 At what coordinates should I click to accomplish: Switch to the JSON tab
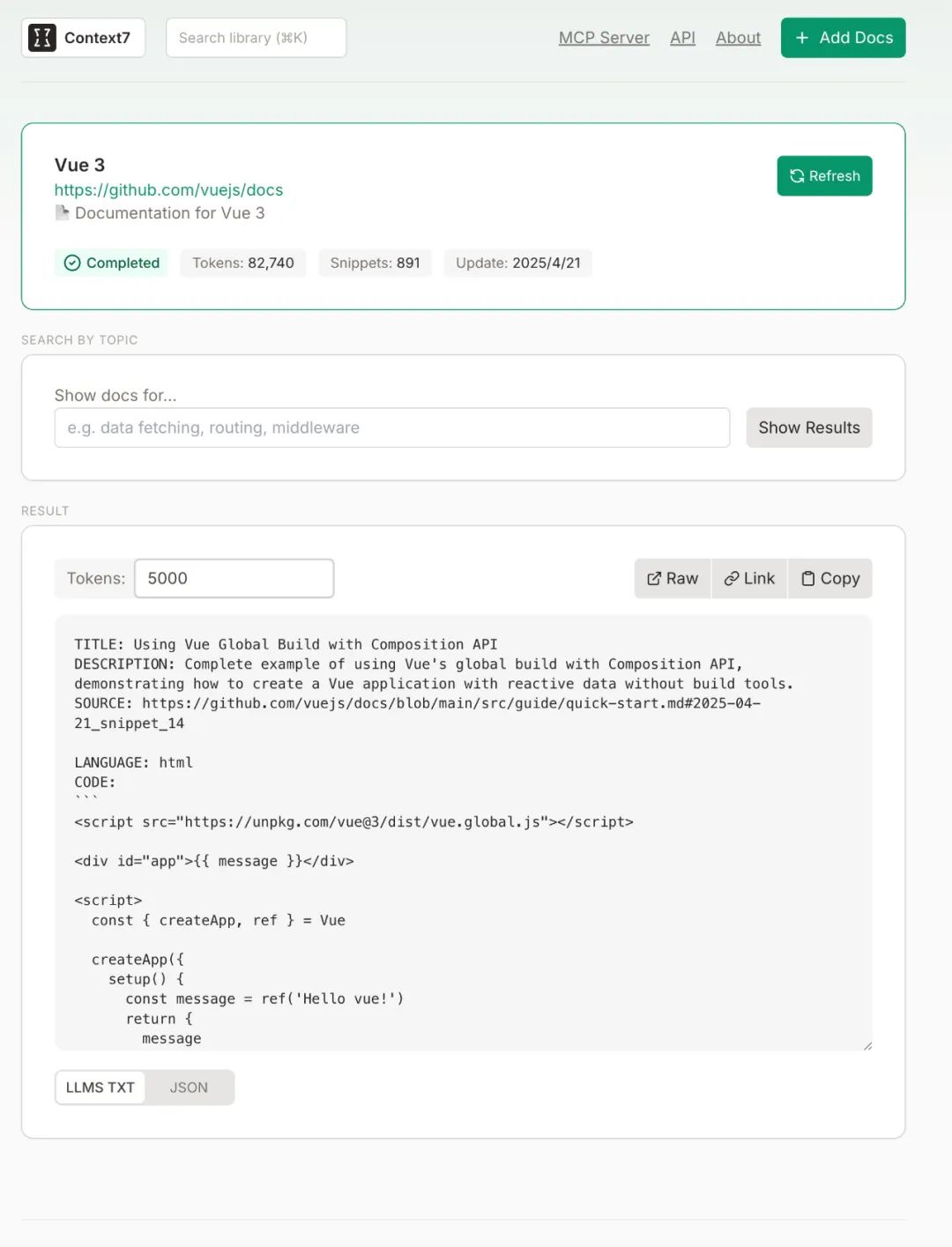coord(189,1087)
